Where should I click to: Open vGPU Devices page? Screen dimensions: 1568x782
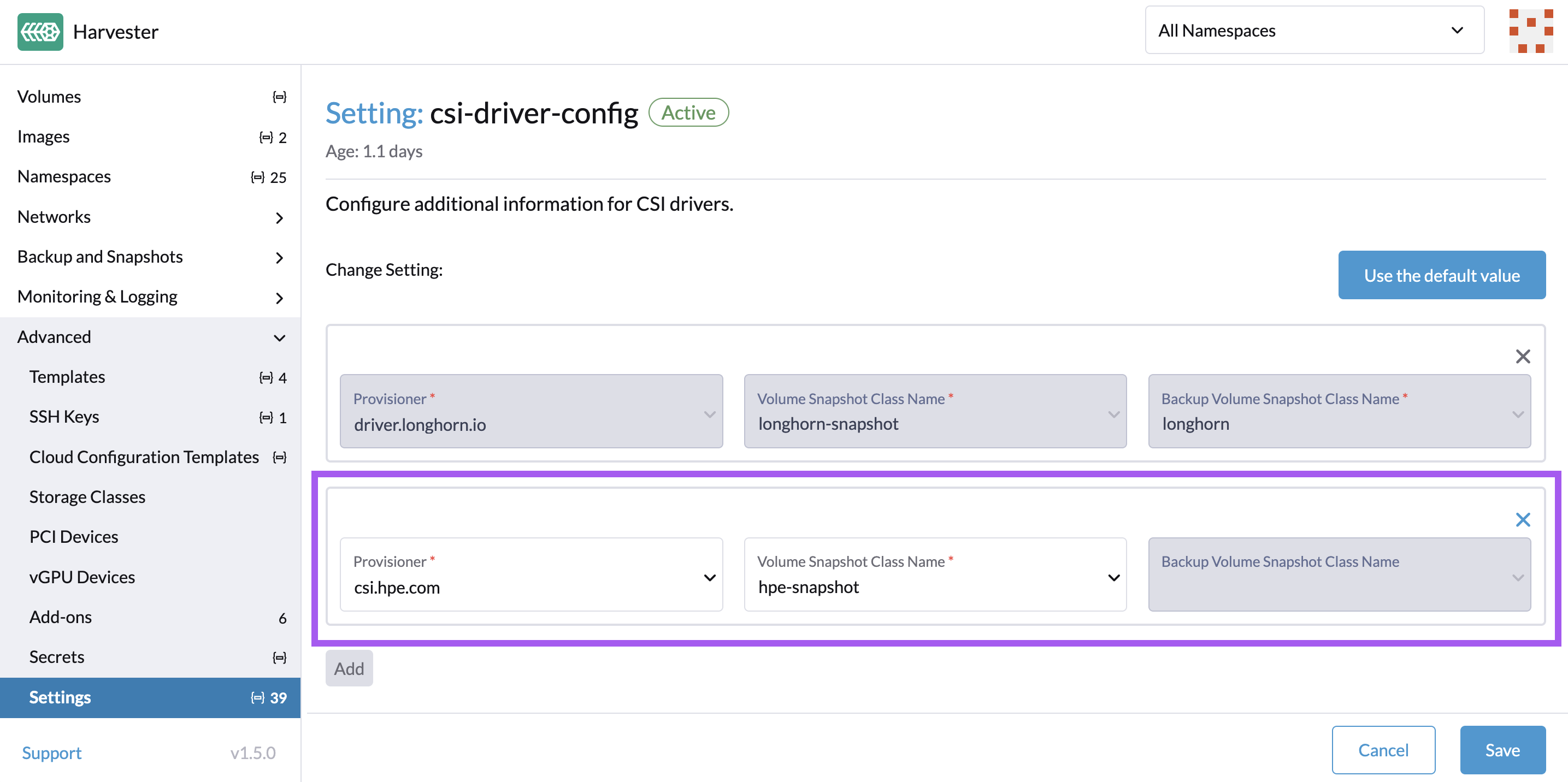[150, 577]
